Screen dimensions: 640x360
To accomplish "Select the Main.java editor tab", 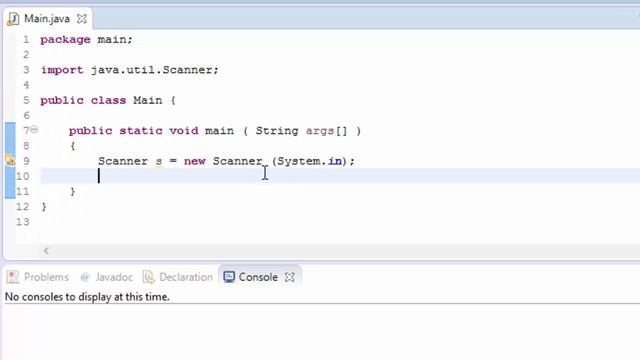I will click(47, 19).
